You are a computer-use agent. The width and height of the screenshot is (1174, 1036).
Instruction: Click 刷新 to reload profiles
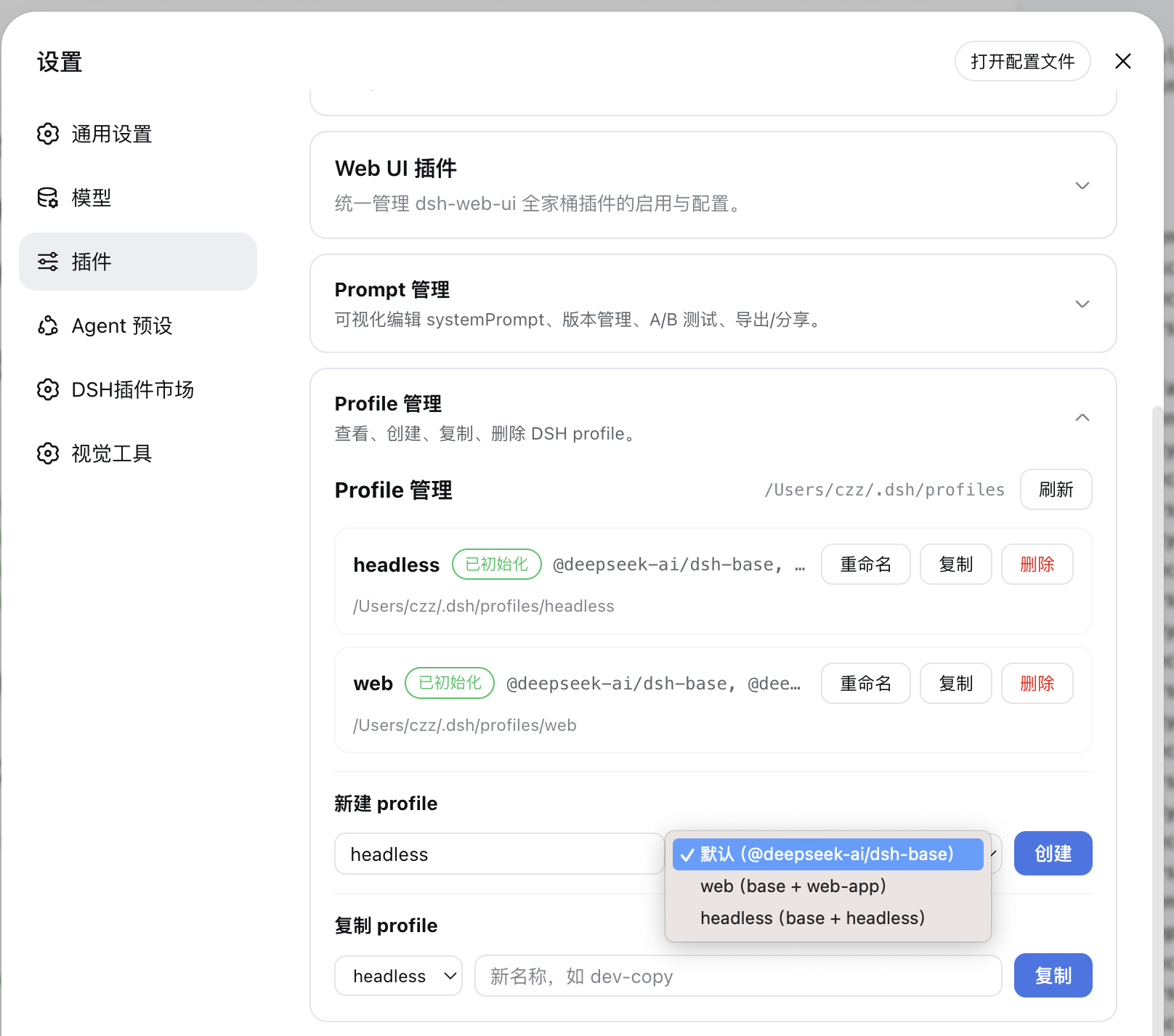pos(1056,490)
